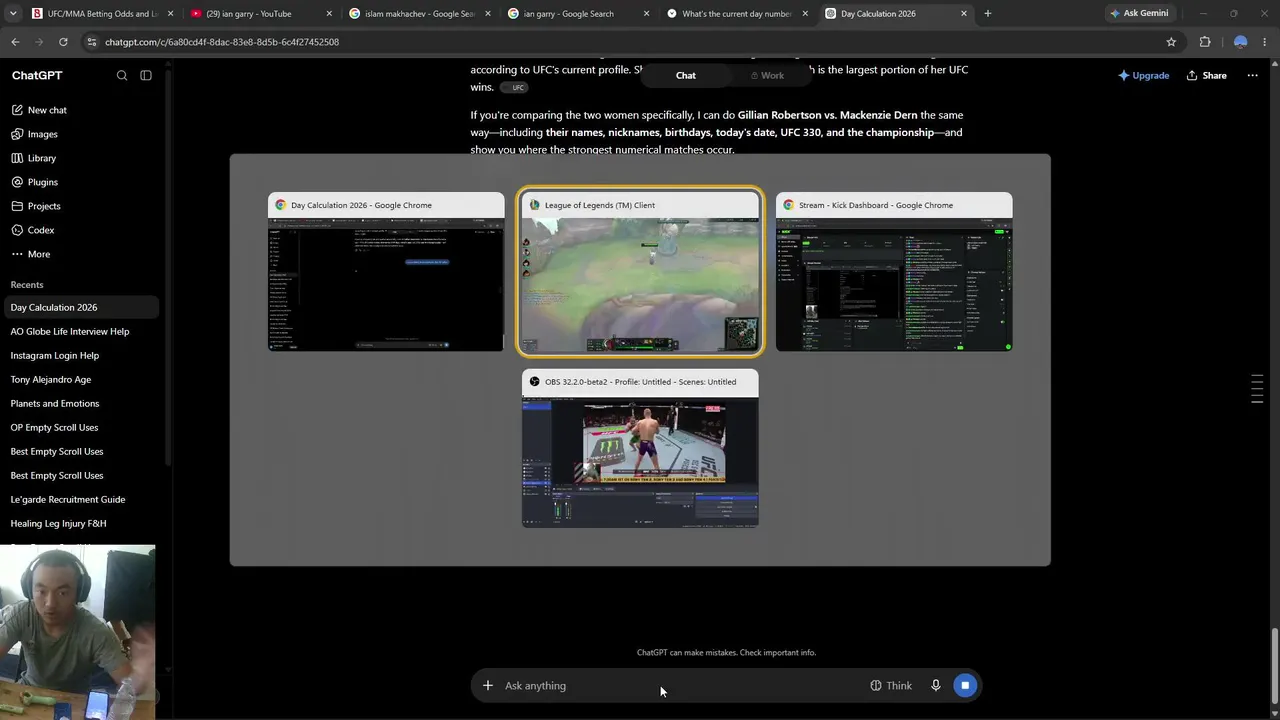Open ChatGPT search chats icon
This screenshot has height=720, width=1280.
pyautogui.click(x=122, y=75)
